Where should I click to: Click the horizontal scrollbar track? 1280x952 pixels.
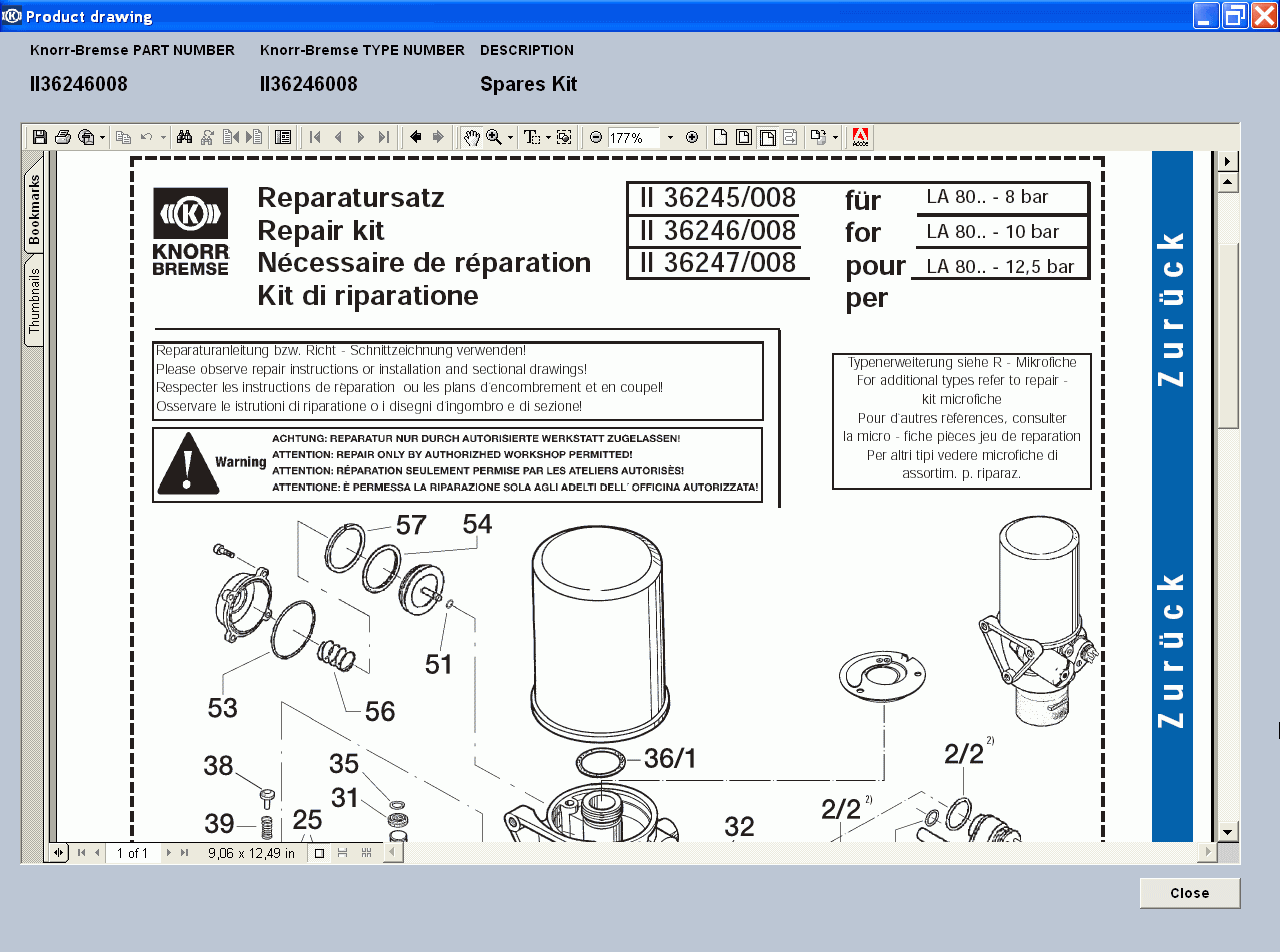point(800,852)
